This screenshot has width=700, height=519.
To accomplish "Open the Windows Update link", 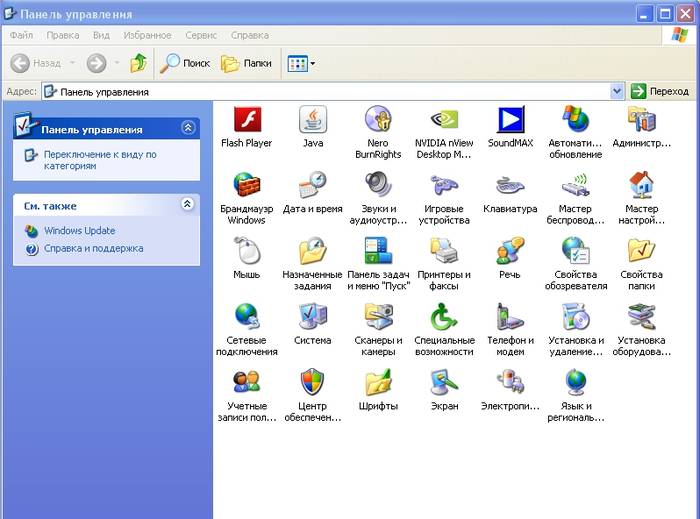I will 79,231.
